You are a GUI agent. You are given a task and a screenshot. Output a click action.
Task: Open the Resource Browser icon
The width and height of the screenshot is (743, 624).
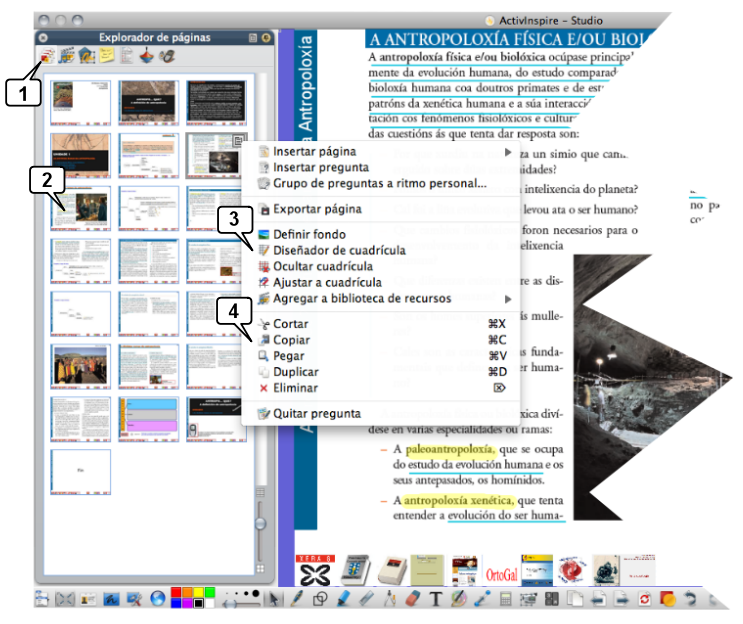pyautogui.click(x=68, y=56)
